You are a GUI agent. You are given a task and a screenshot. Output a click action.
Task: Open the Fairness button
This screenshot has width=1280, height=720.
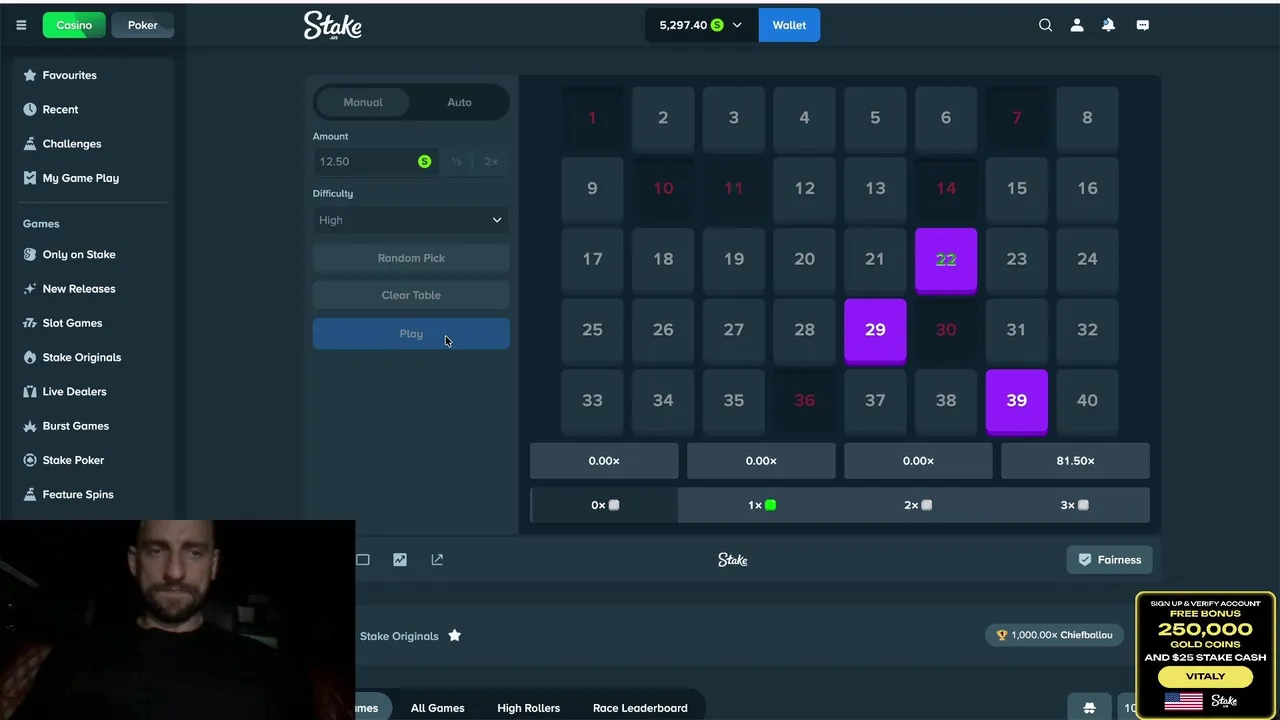pos(1109,560)
